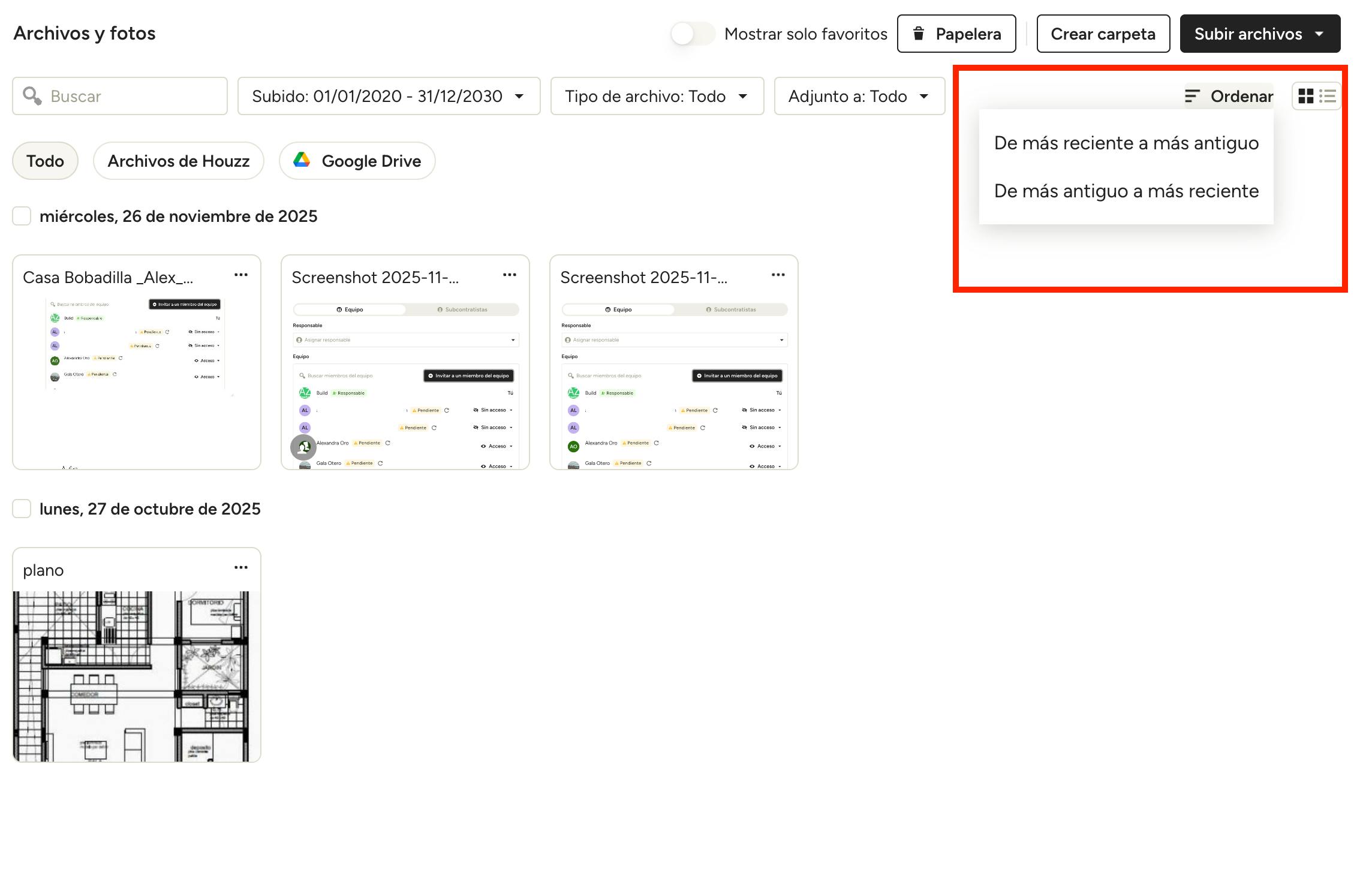Switch to list view icon
The image size is (1360, 896).
(1328, 96)
